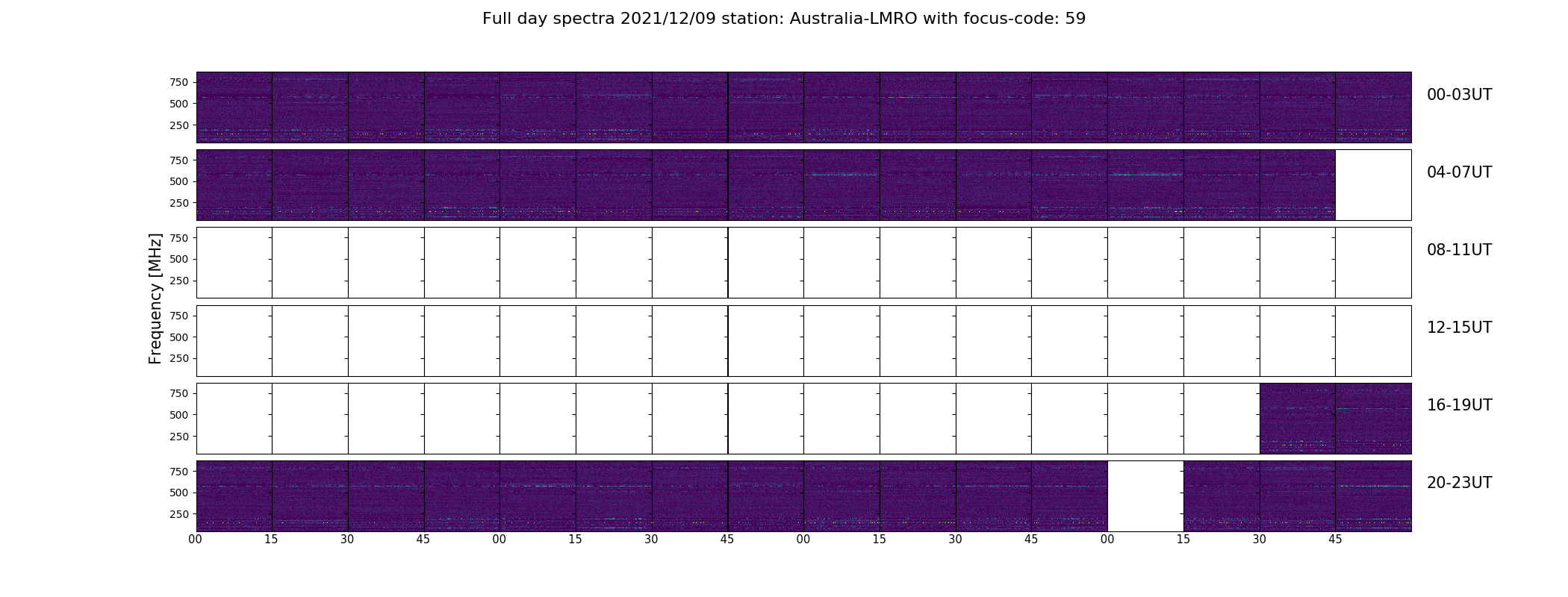Click the 500 tick in the 16-19UT row
Image resolution: width=1568 pixels, height=597 pixels.
tap(179, 415)
